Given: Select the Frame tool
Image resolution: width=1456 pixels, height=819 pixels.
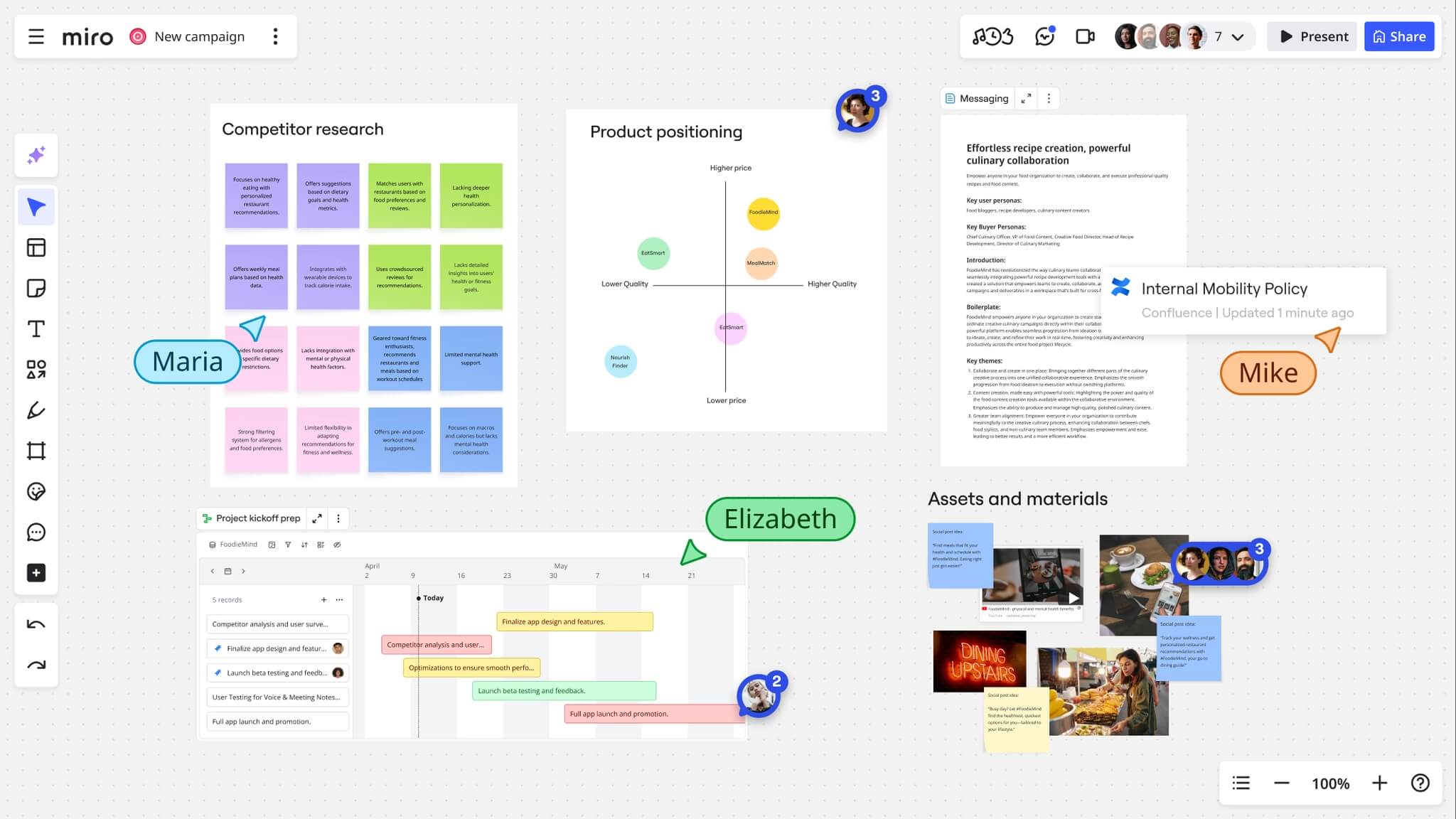Looking at the screenshot, I should tap(36, 451).
